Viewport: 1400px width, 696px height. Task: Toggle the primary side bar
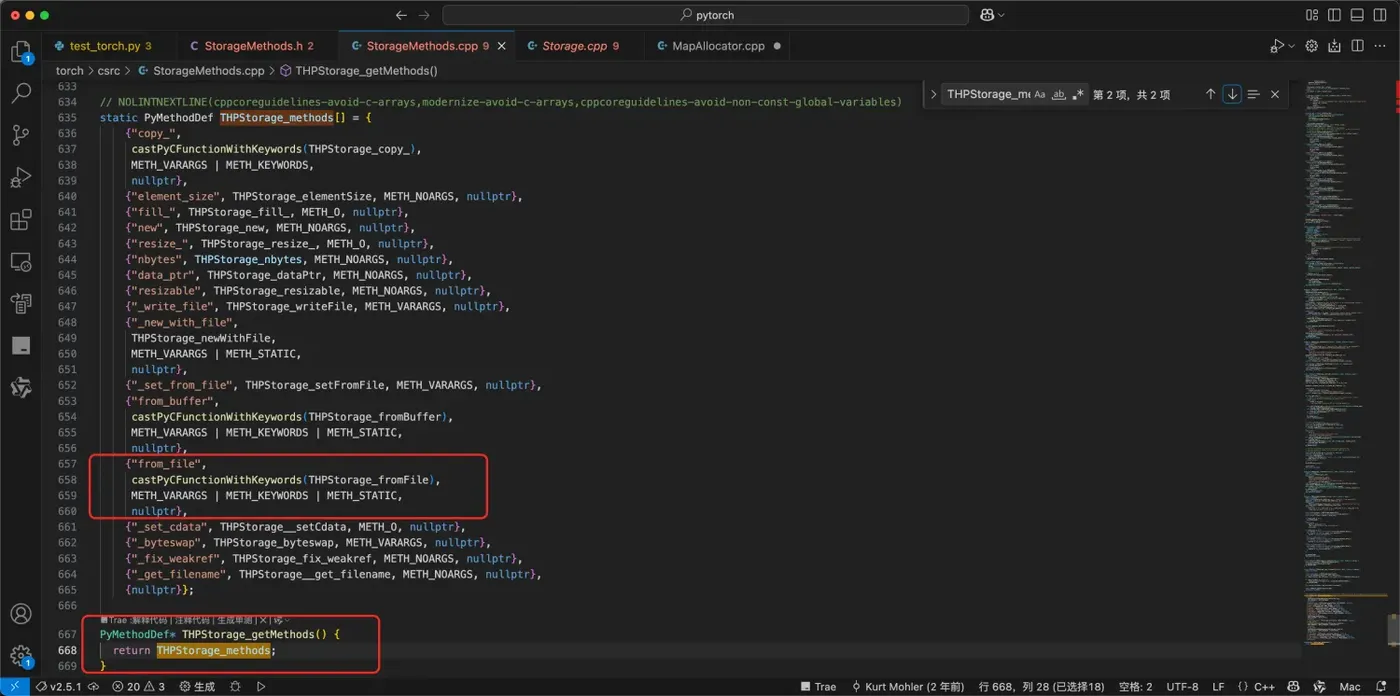click(x=1334, y=15)
